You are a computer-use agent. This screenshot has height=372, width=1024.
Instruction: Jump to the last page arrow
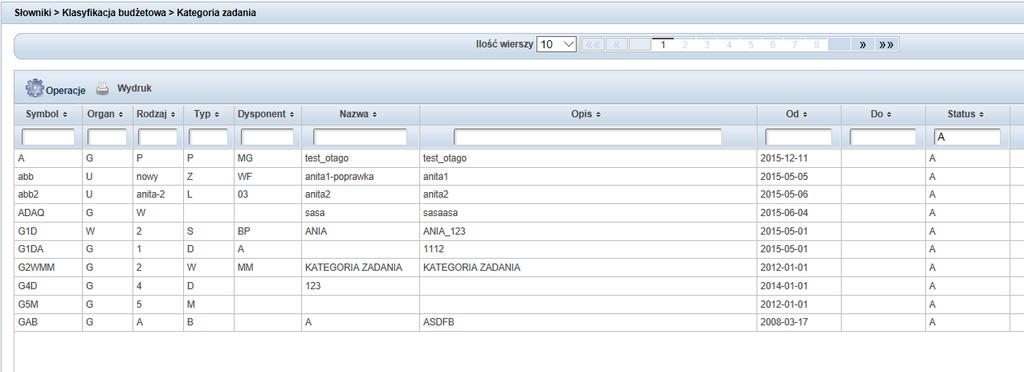[886, 44]
